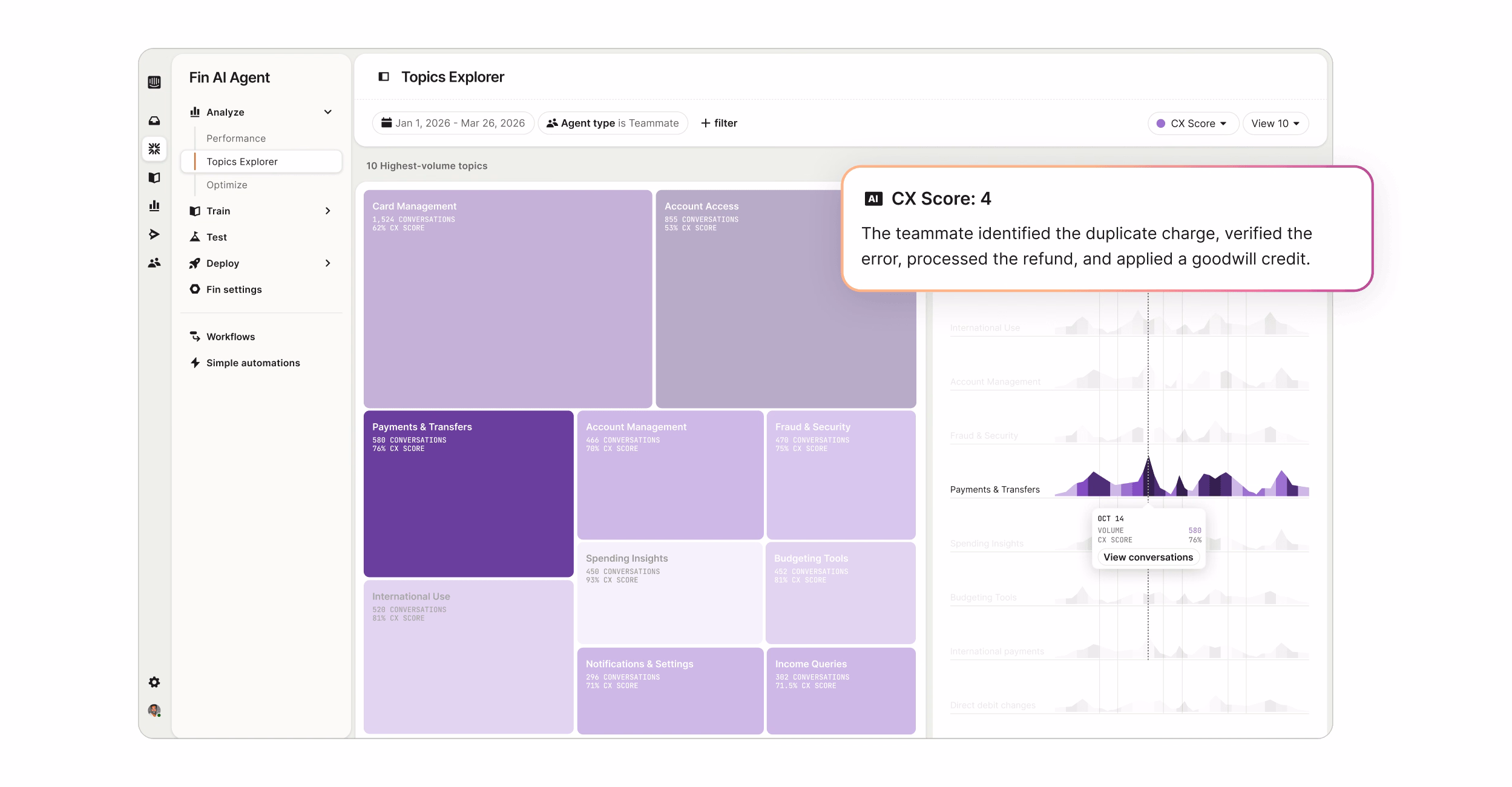1512x787 pixels.
Task: Click the date range Jan 1 - Mar 26 chip
Action: point(453,123)
